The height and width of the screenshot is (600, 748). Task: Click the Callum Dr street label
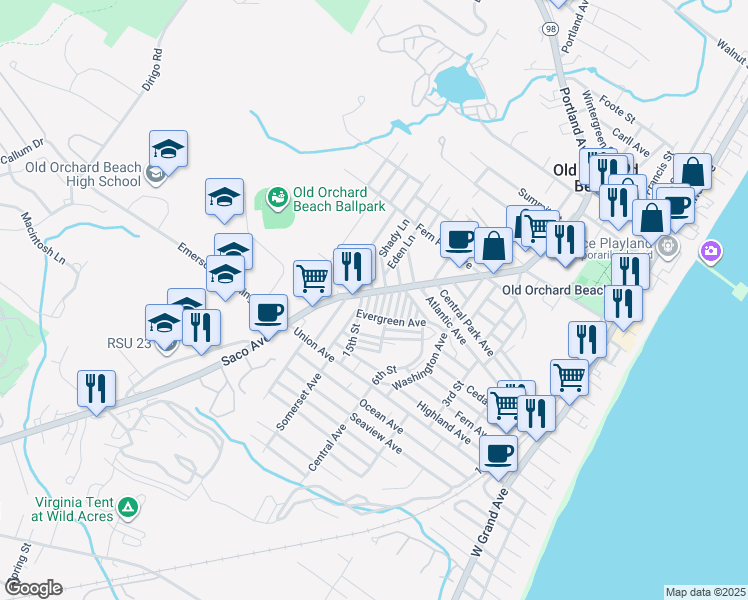point(22,151)
